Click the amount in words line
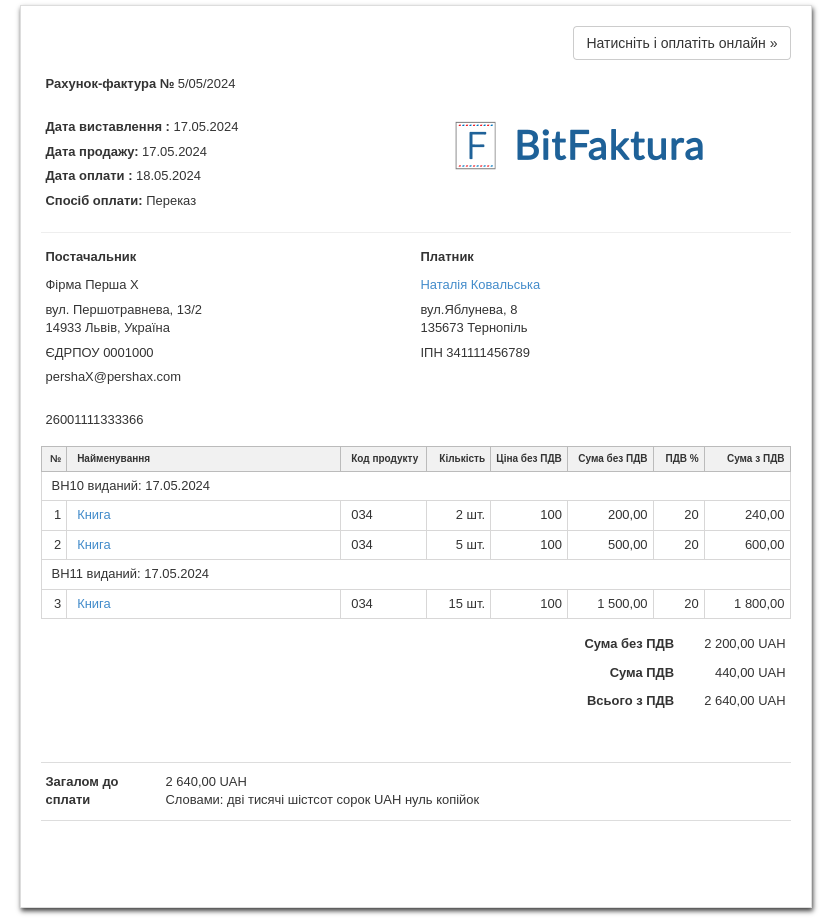Viewport: 826px width, 919px height. (x=322, y=800)
